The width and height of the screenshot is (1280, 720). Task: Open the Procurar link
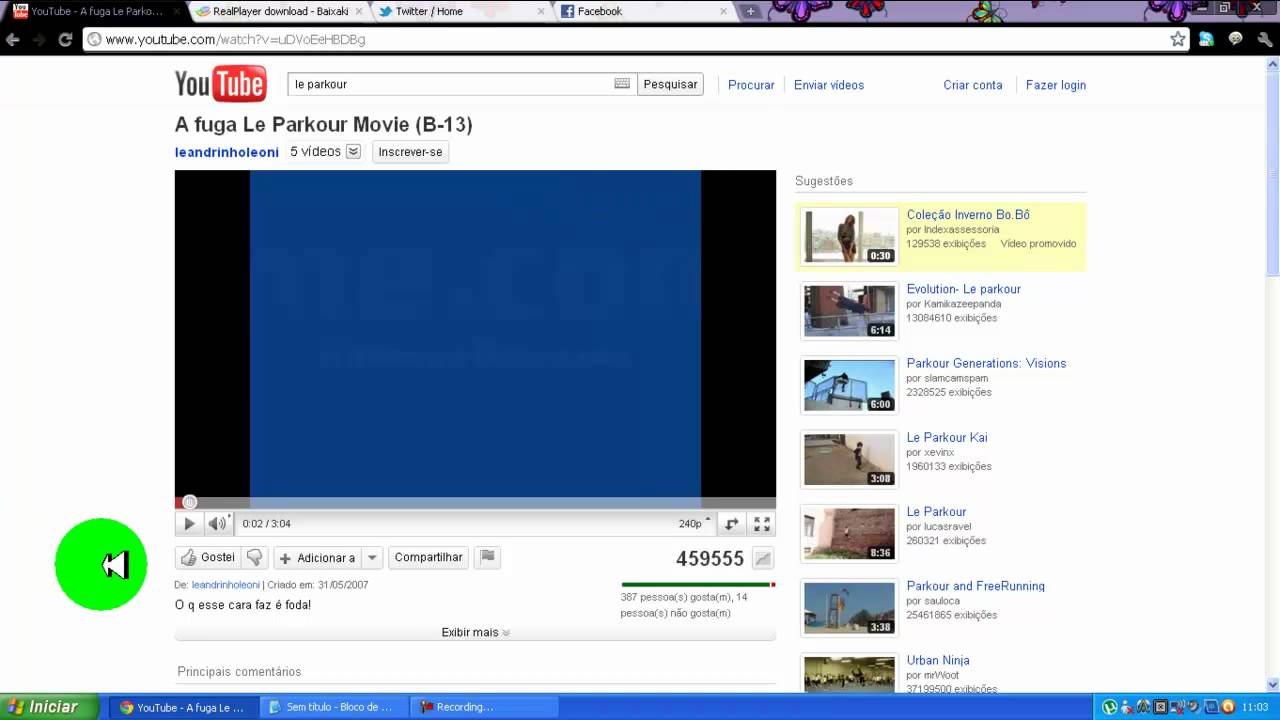click(751, 85)
